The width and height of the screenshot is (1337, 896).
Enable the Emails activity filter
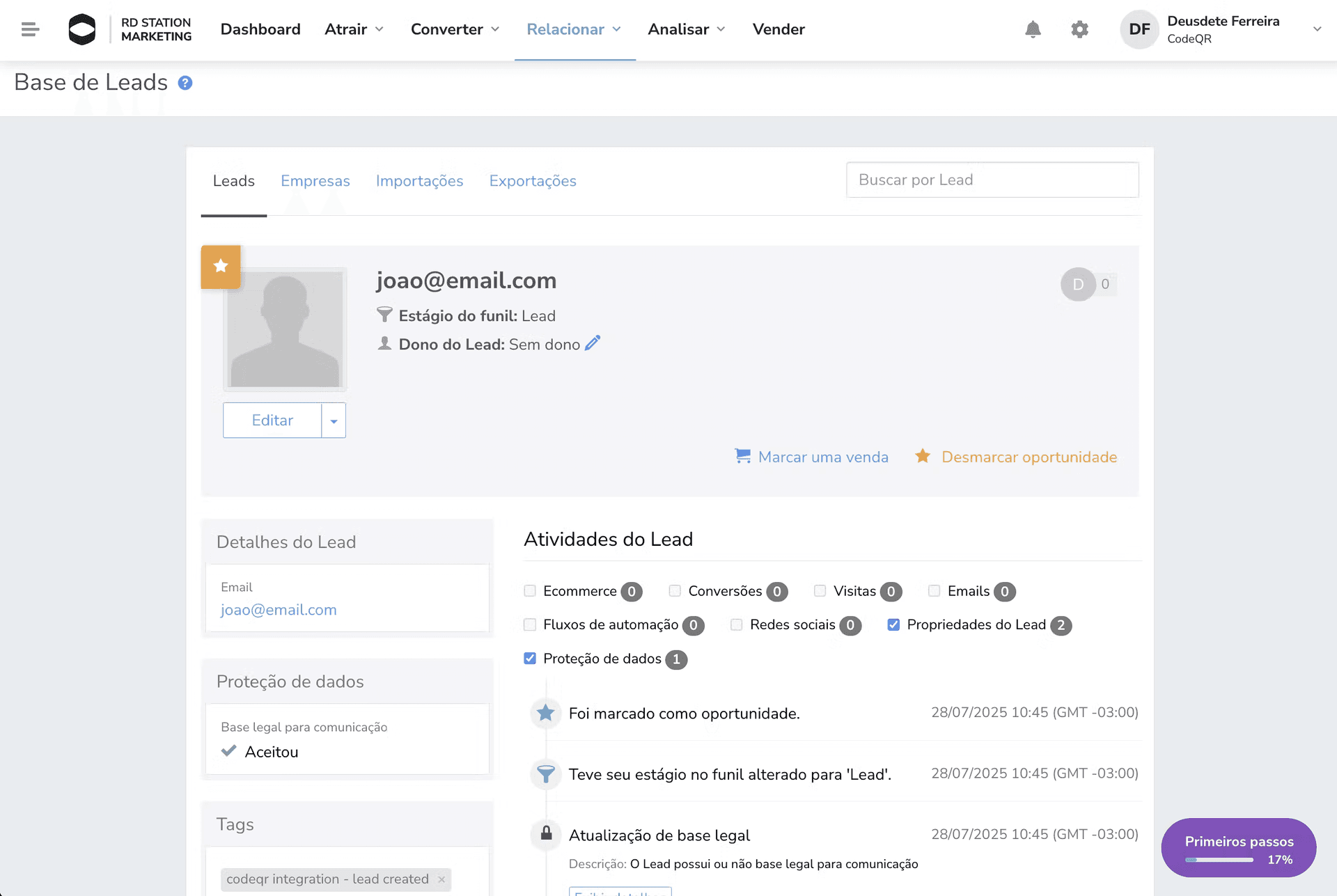tap(933, 591)
